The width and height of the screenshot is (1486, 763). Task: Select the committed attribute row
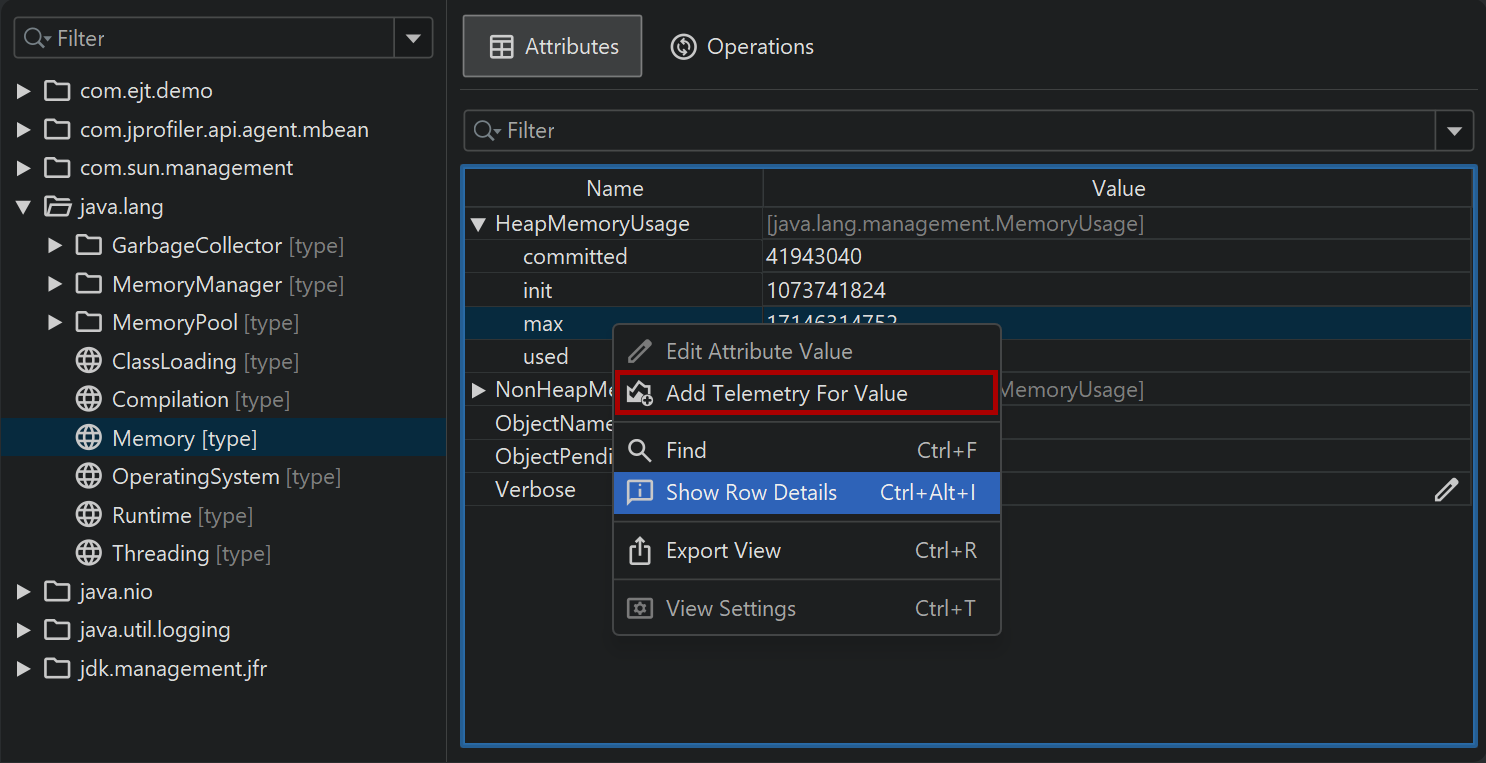point(575,257)
